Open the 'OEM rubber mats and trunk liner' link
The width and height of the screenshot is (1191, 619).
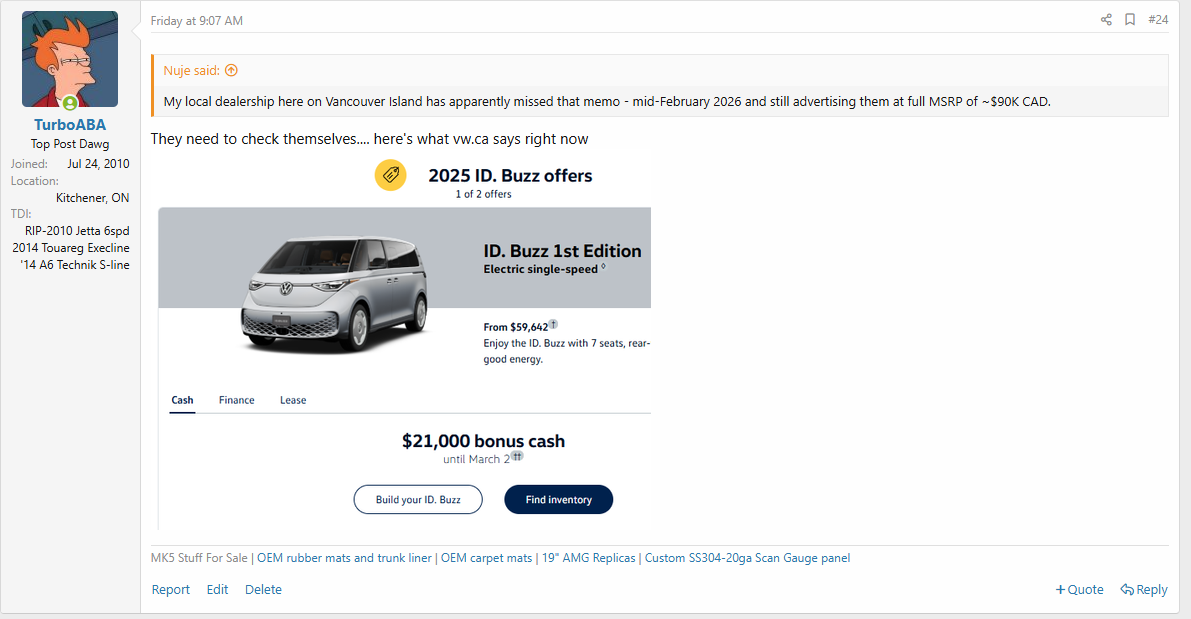(x=344, y=557)
